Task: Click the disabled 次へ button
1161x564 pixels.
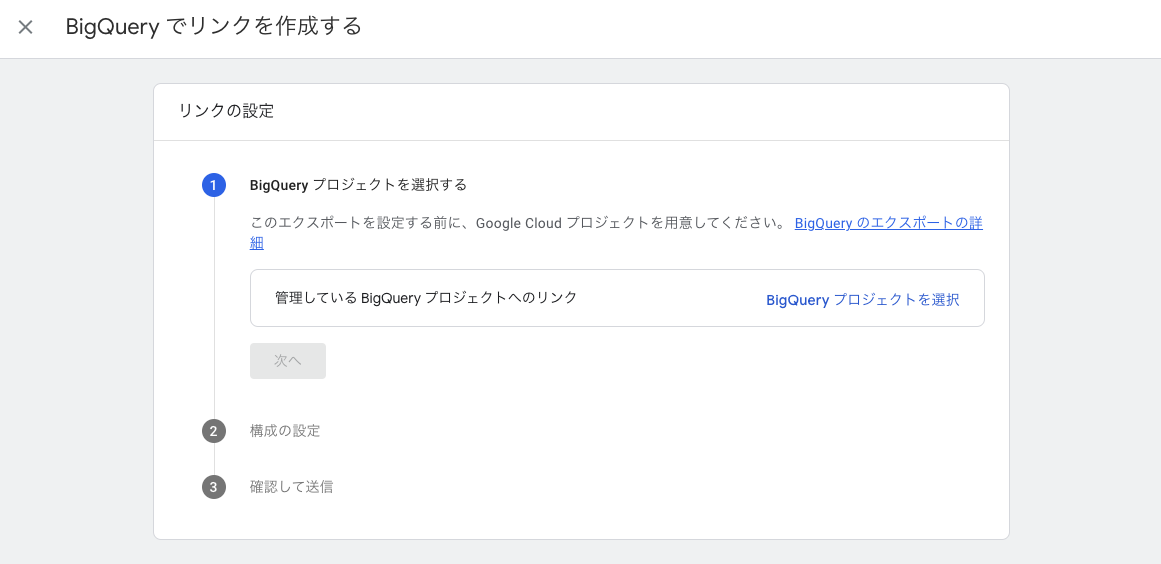Action: click(288, 361)
